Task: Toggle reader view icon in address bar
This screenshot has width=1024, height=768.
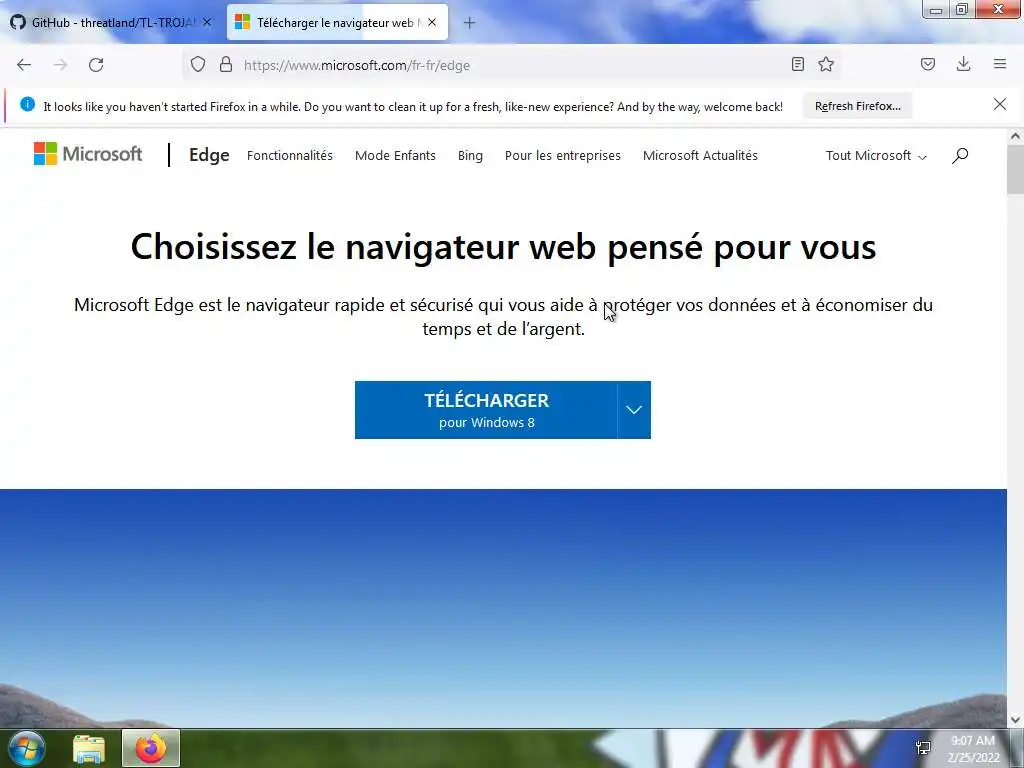Action: 797,64
